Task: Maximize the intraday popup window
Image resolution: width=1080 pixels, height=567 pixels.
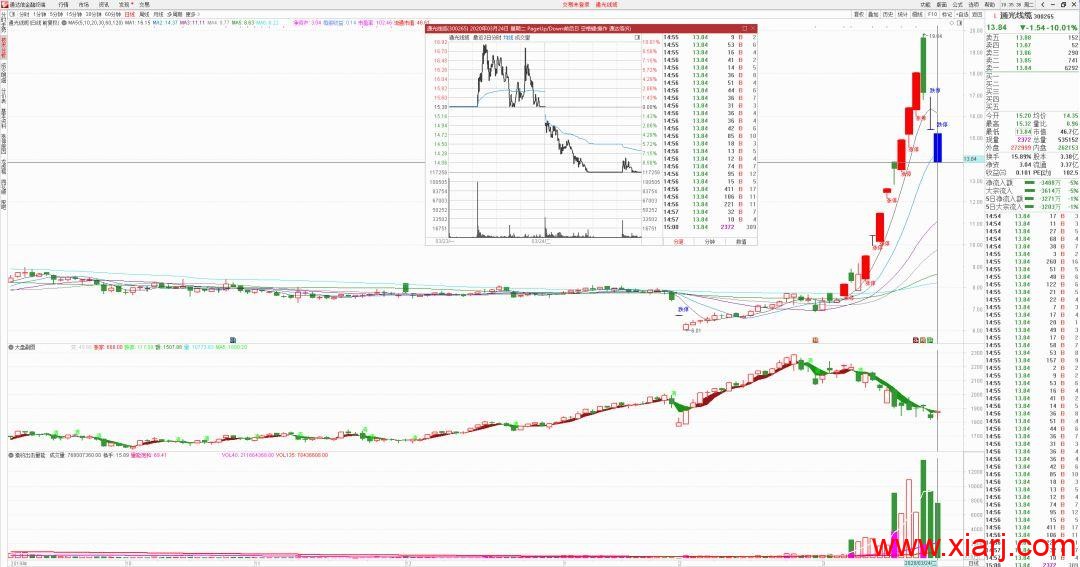Action: tap(745, 29)
